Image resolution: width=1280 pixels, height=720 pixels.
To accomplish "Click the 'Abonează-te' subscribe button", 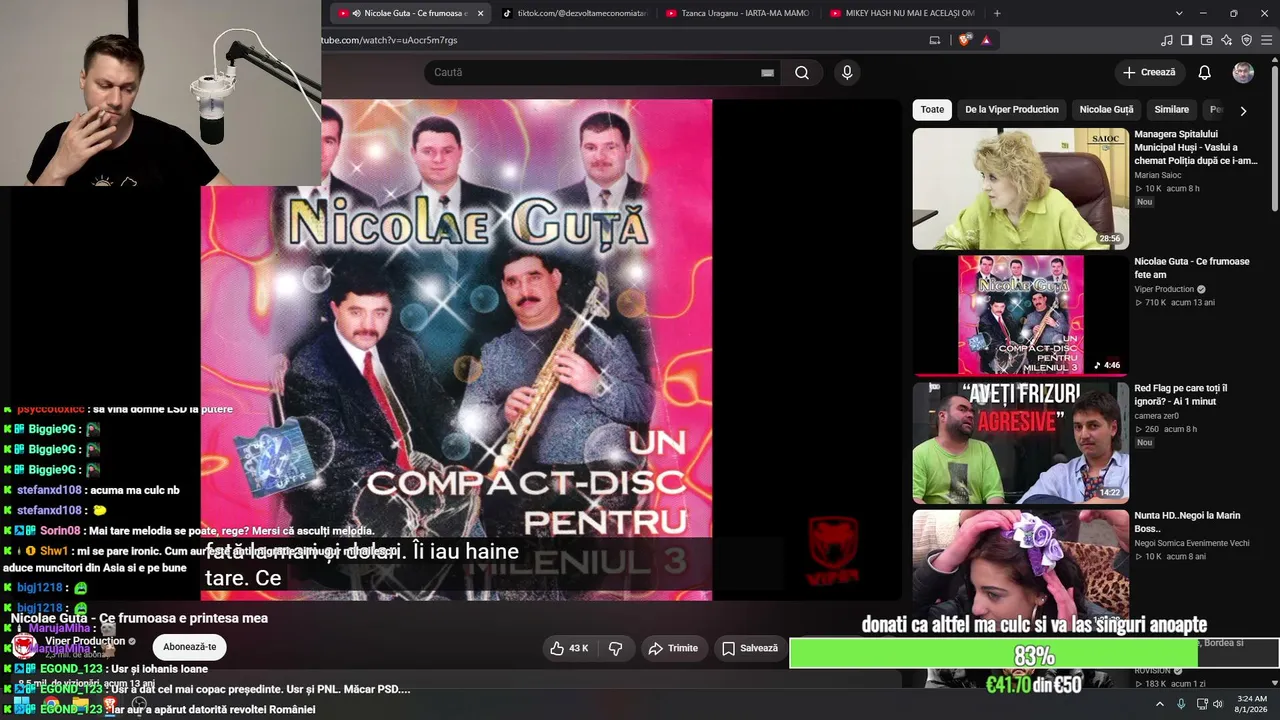I will pos(190,647).
